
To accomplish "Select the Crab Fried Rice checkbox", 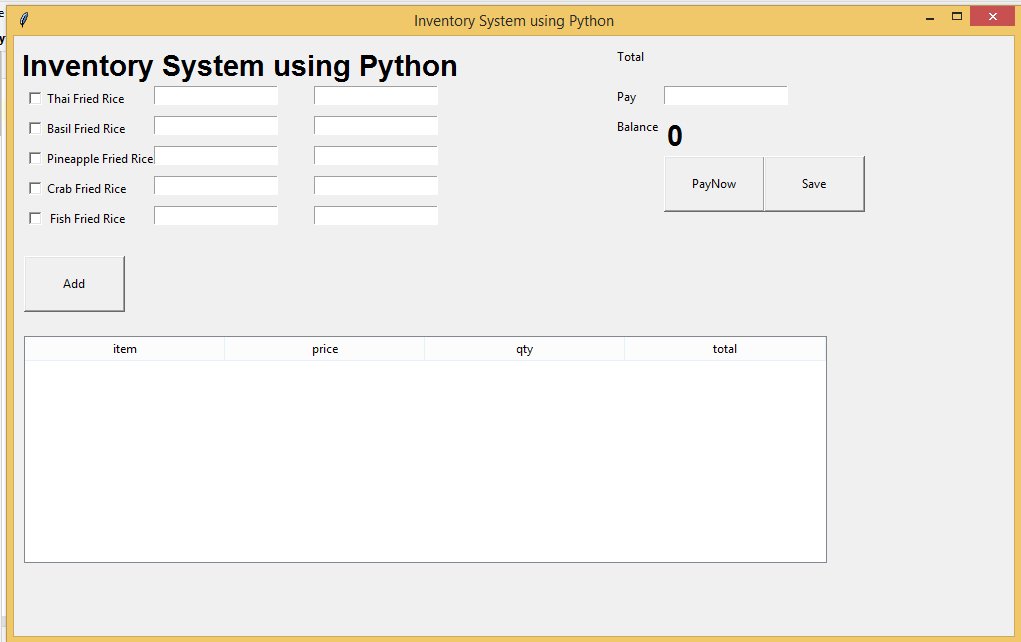I will tap(36, 188).
